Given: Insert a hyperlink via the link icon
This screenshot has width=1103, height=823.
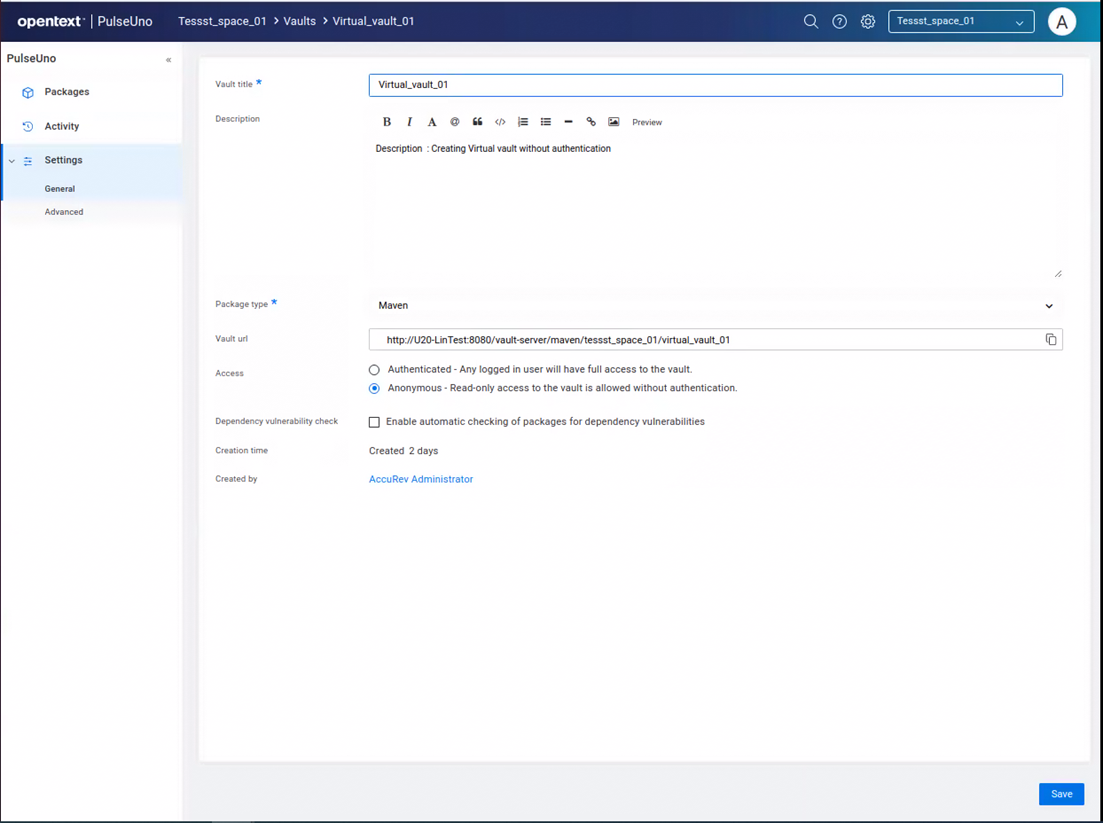Looking at the screenshot, I should pyautogui.click(x=591, y=122).
